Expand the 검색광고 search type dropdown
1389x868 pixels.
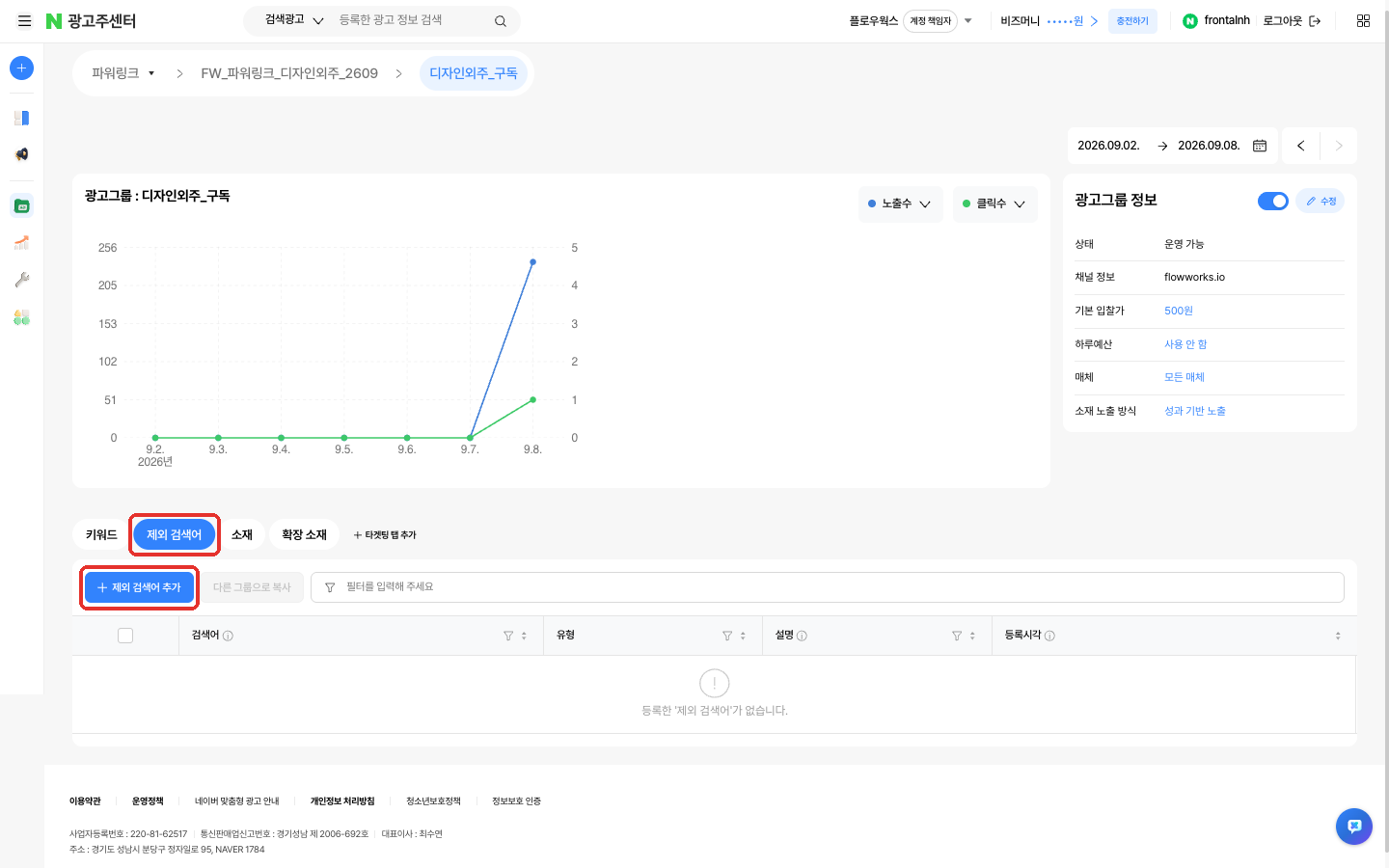(x=294, y=20)
